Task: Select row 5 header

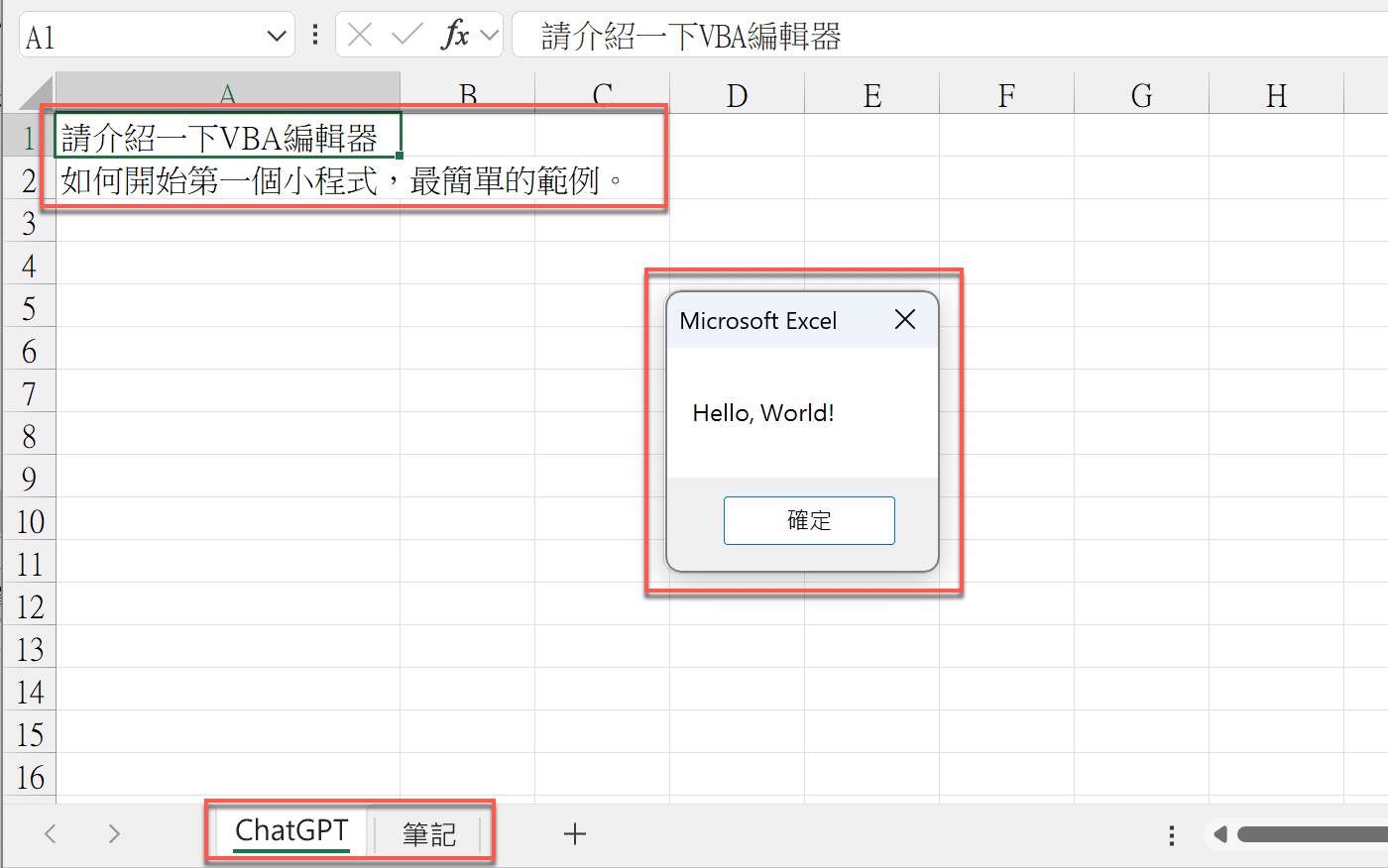Action: click(x=29, y=308)
